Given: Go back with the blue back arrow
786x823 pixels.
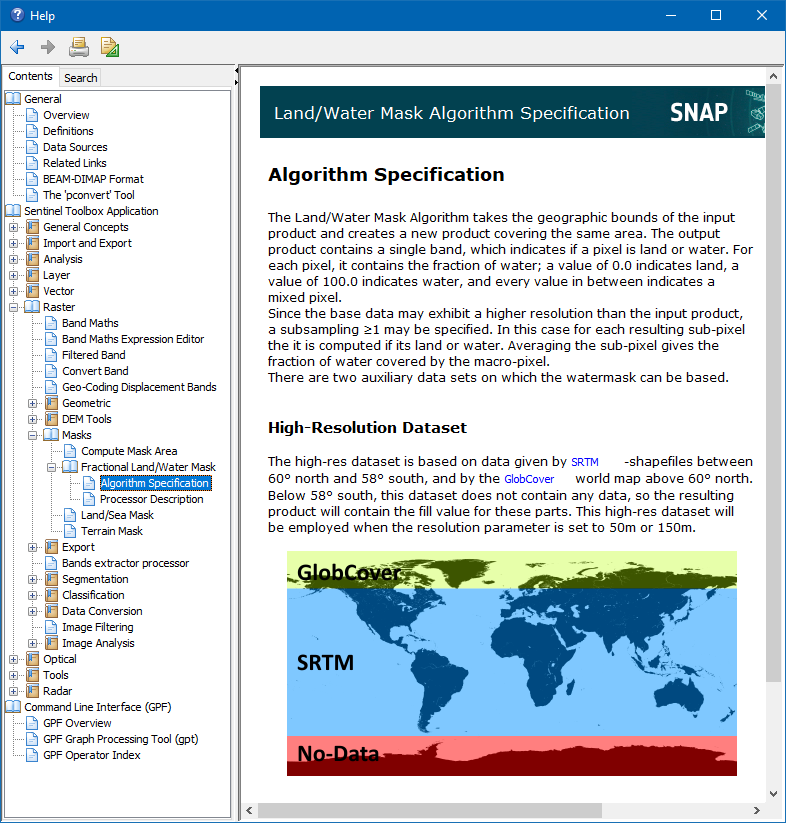Looking at the screenshot, I should click(x=17, y=47).
